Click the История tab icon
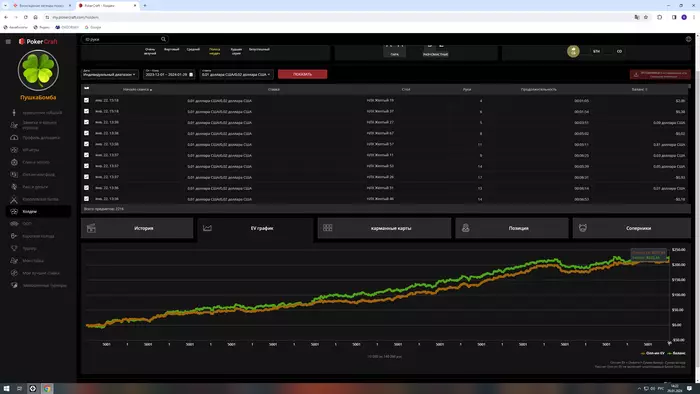This screenshot has width=700, height=394. 92,228
